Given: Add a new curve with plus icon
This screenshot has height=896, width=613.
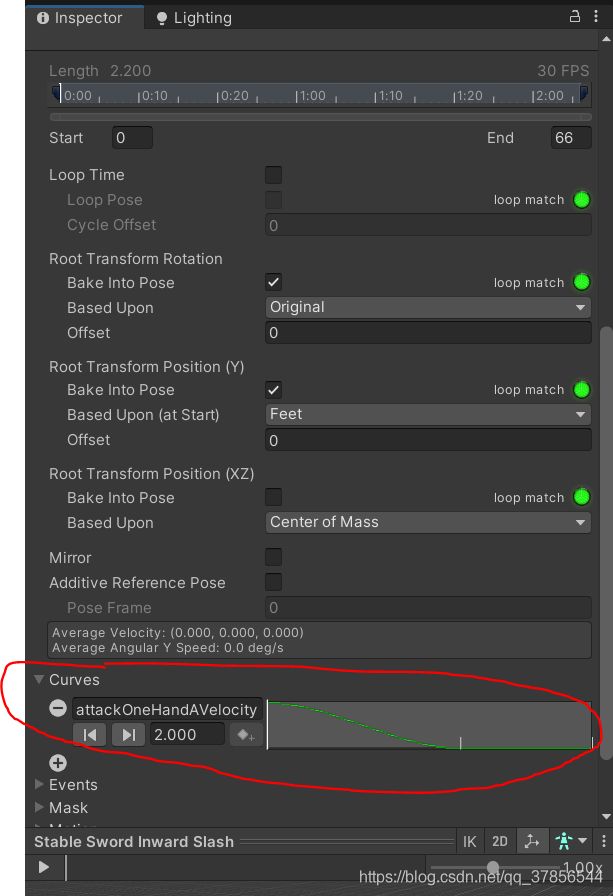Looking at the screenshot, I should tap(58, 763).
